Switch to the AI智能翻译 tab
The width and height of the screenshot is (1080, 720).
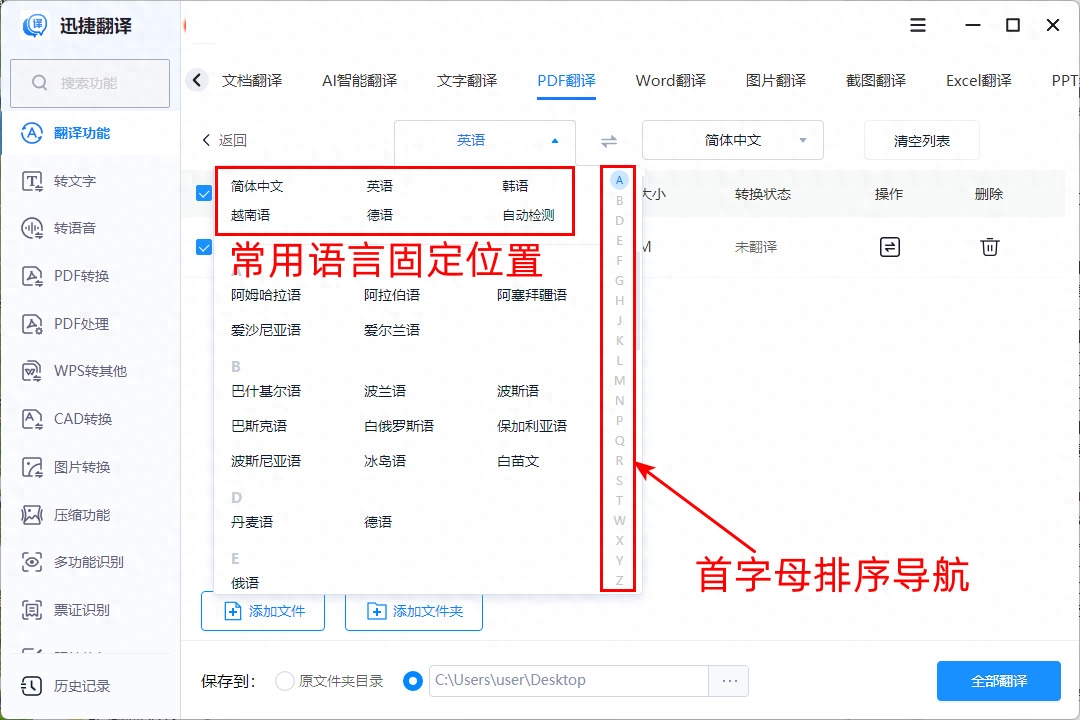[360, 81]
